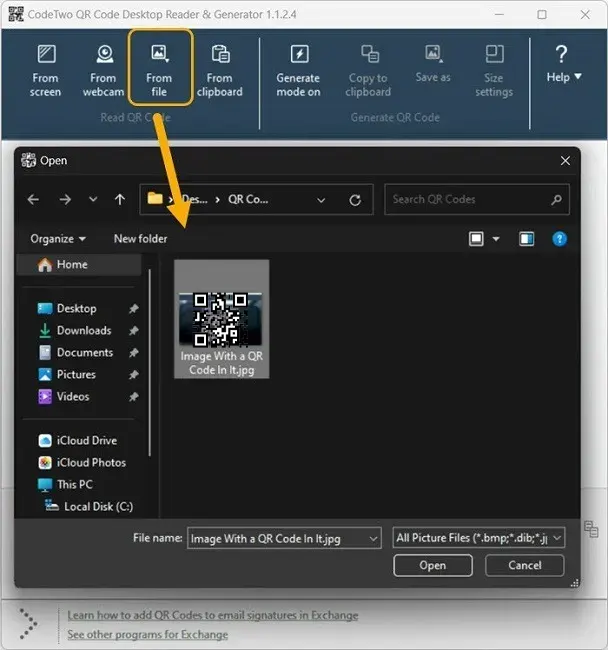Image resolution: width=608 pixels, height=650 pixels.
Task: Open Size settings
Action: pos(494,69)
